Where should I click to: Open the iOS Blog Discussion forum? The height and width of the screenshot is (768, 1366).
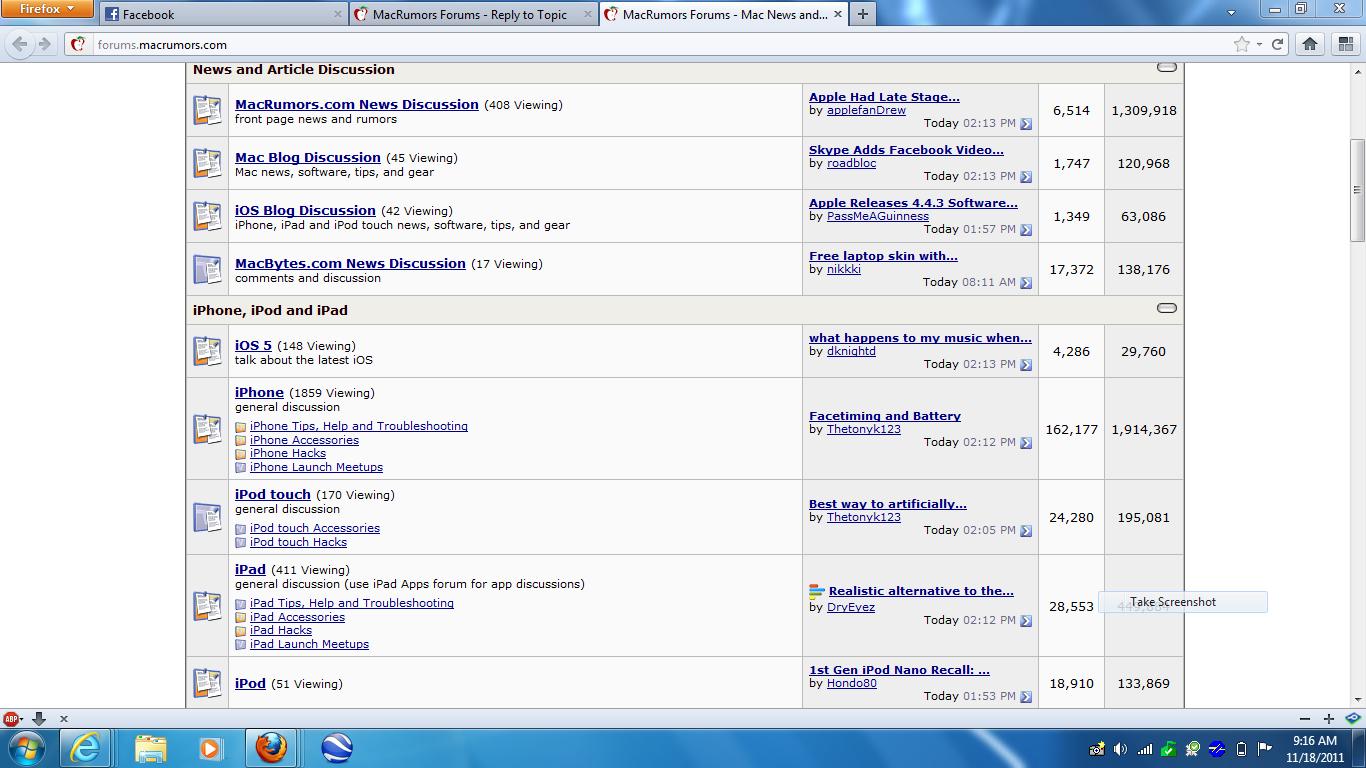point(305,210)
